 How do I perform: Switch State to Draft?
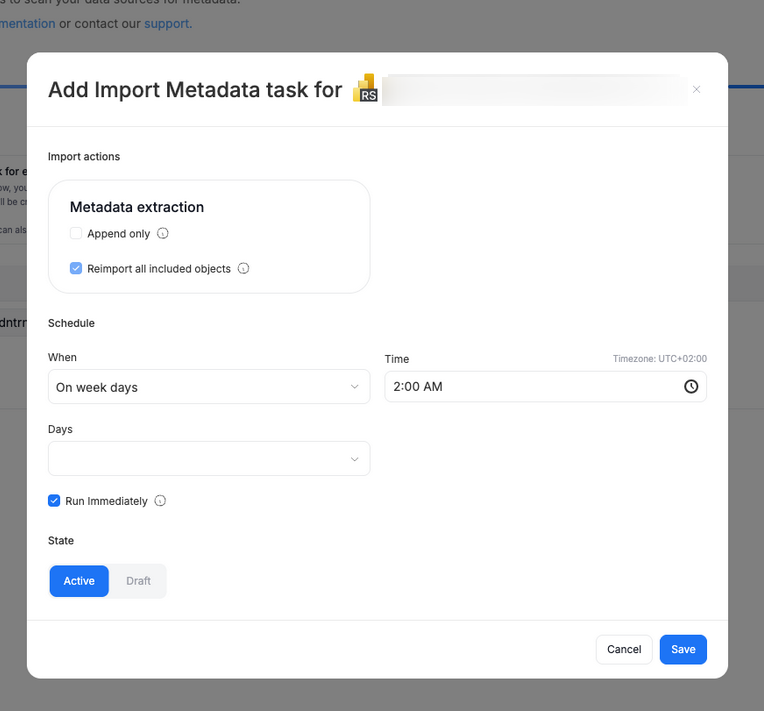click(138, 581)
